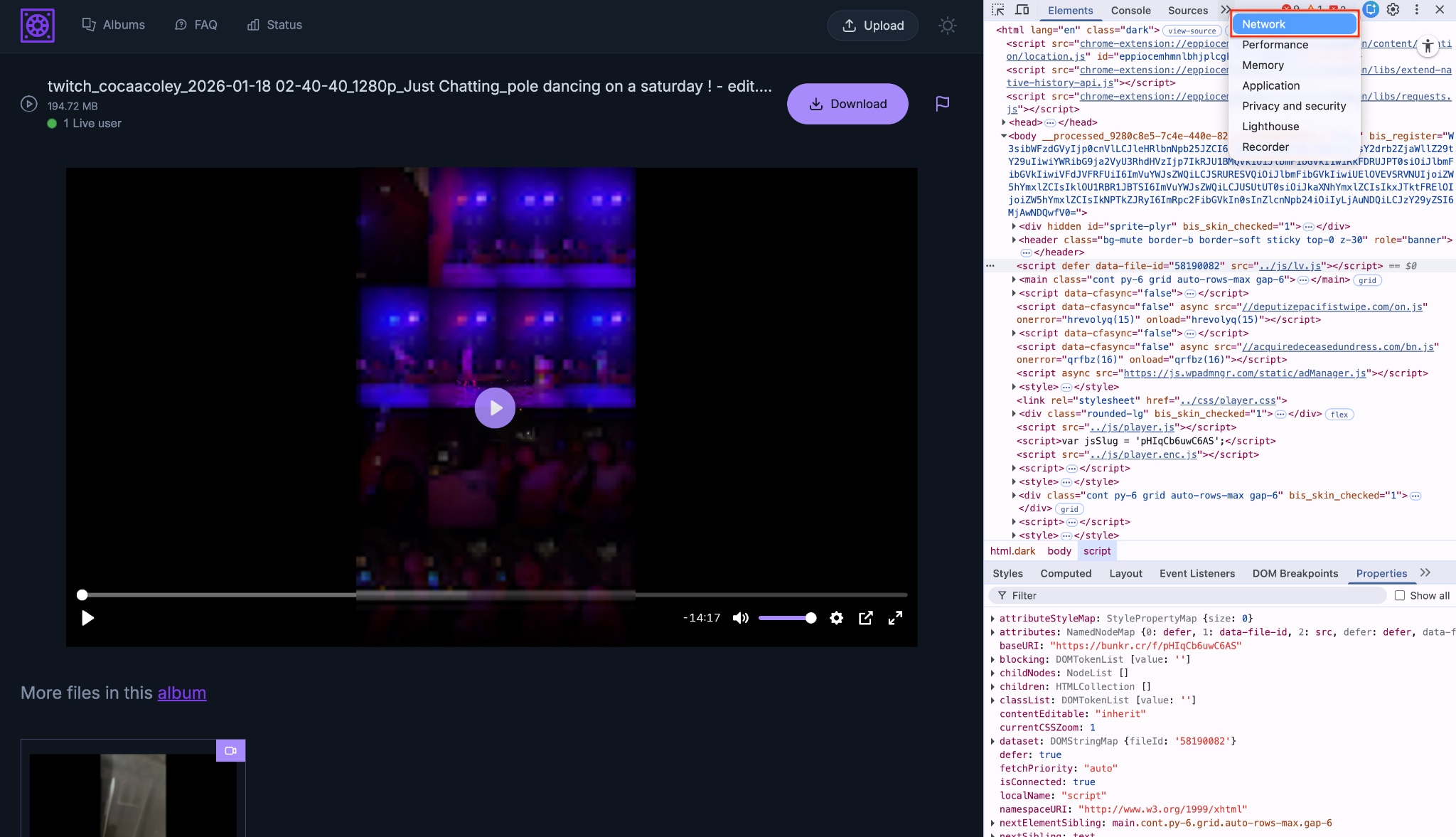Expand the head element in Elements panel
Viewport: 1456px width, 837px height.
[1002, 122]
